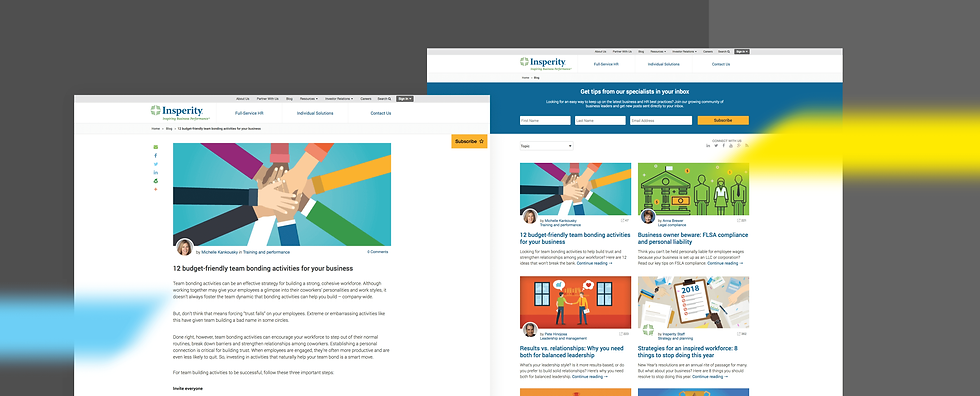The width and height of the screenshot is (980, 396).
Task: Open Google Plus icon under Connect With Us
Action: (x=738, y=146)
